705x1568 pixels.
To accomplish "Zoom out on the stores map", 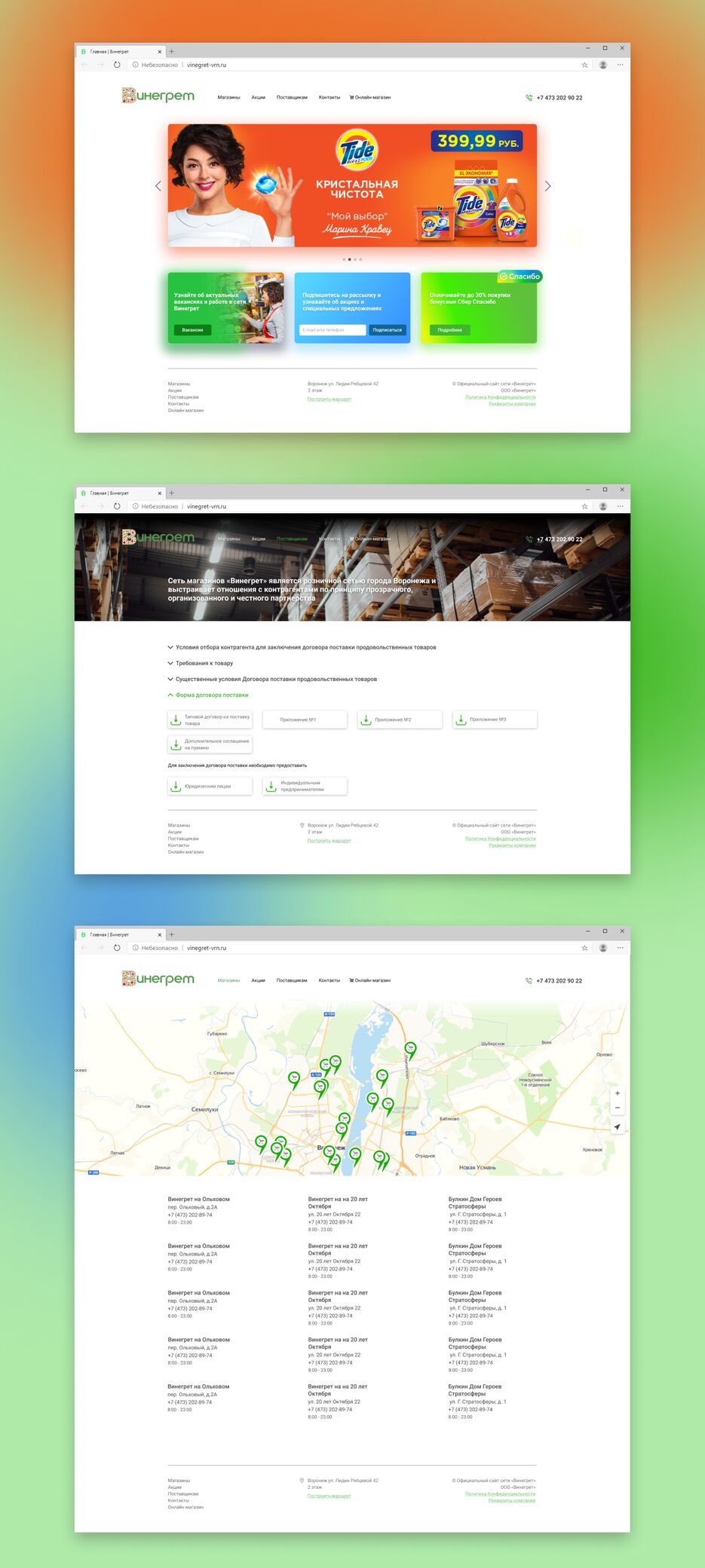I will click(x=618, y=1108).
